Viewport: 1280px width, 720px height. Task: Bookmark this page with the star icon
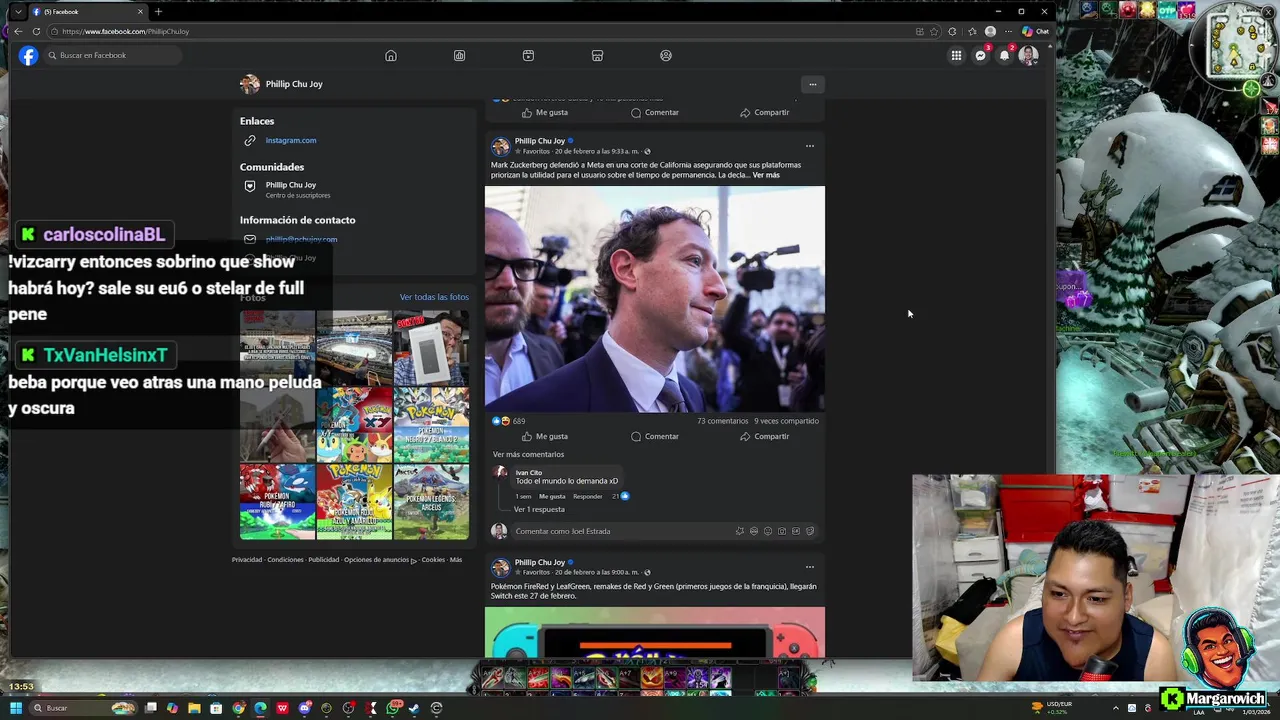tap(934, 31)
